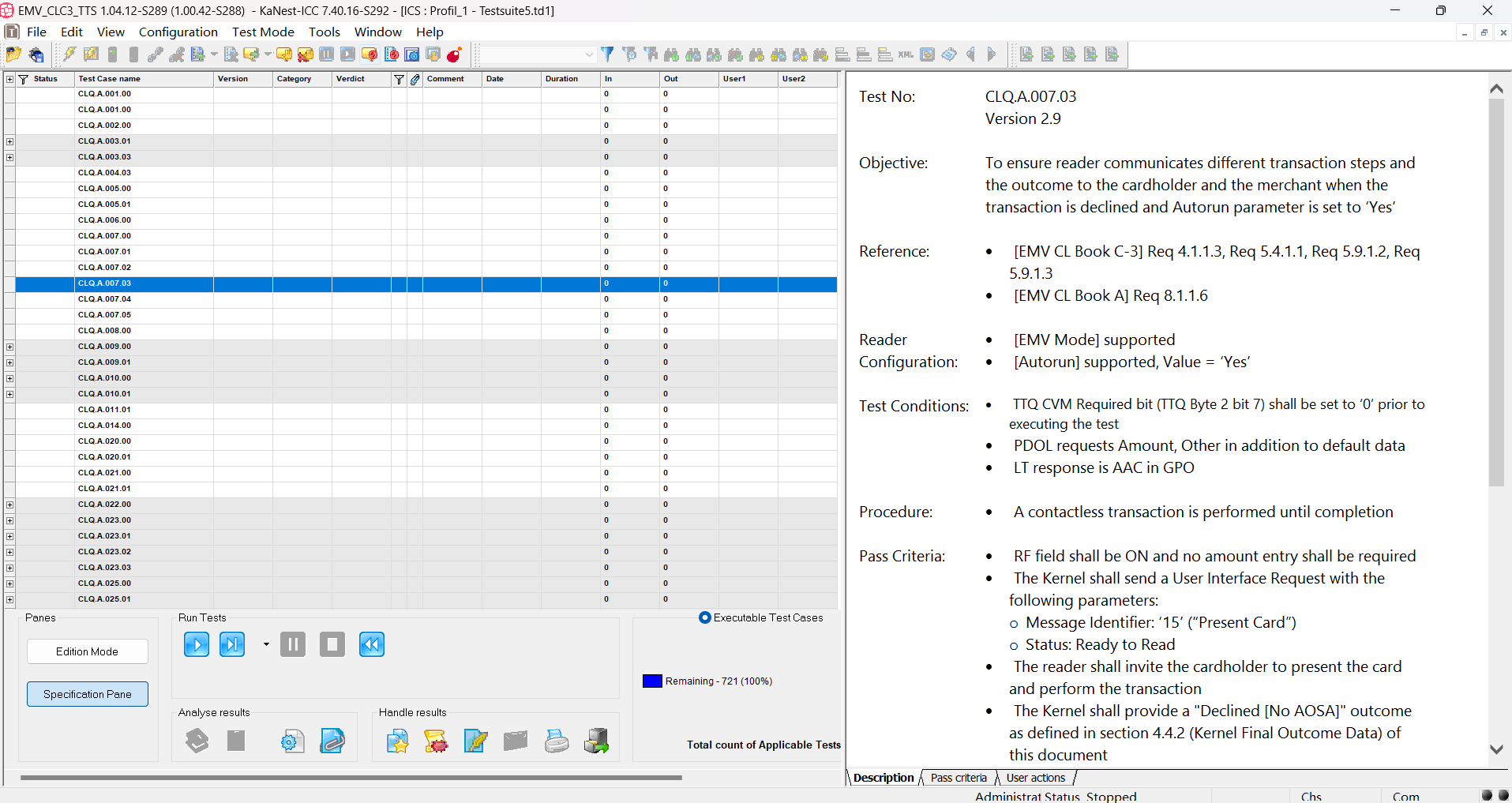Click the Edition Mode button
The width and height of the screenshot is (1512, 803).
coord(88,651)
